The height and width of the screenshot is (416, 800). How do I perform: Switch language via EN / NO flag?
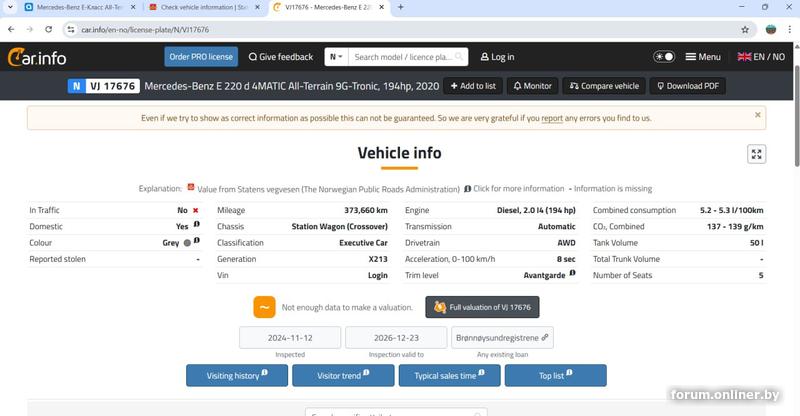point(761,57)
